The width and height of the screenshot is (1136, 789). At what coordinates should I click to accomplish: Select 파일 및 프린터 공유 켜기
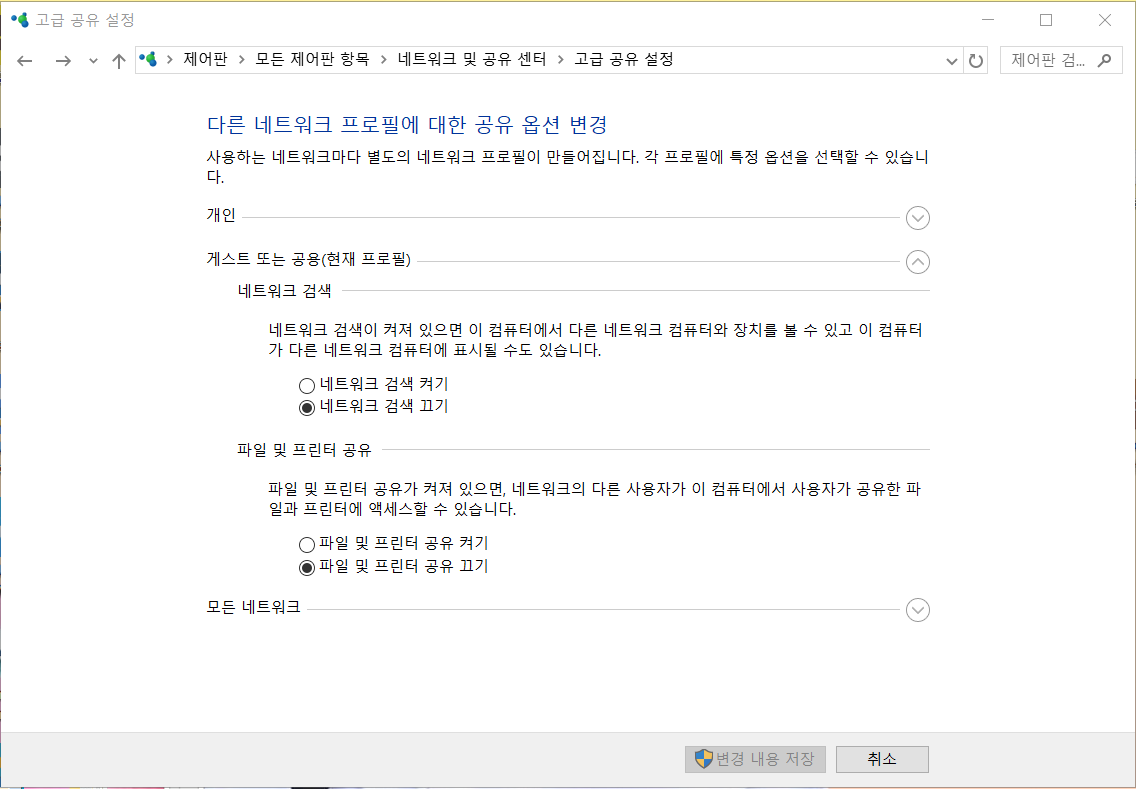(306, 544)
